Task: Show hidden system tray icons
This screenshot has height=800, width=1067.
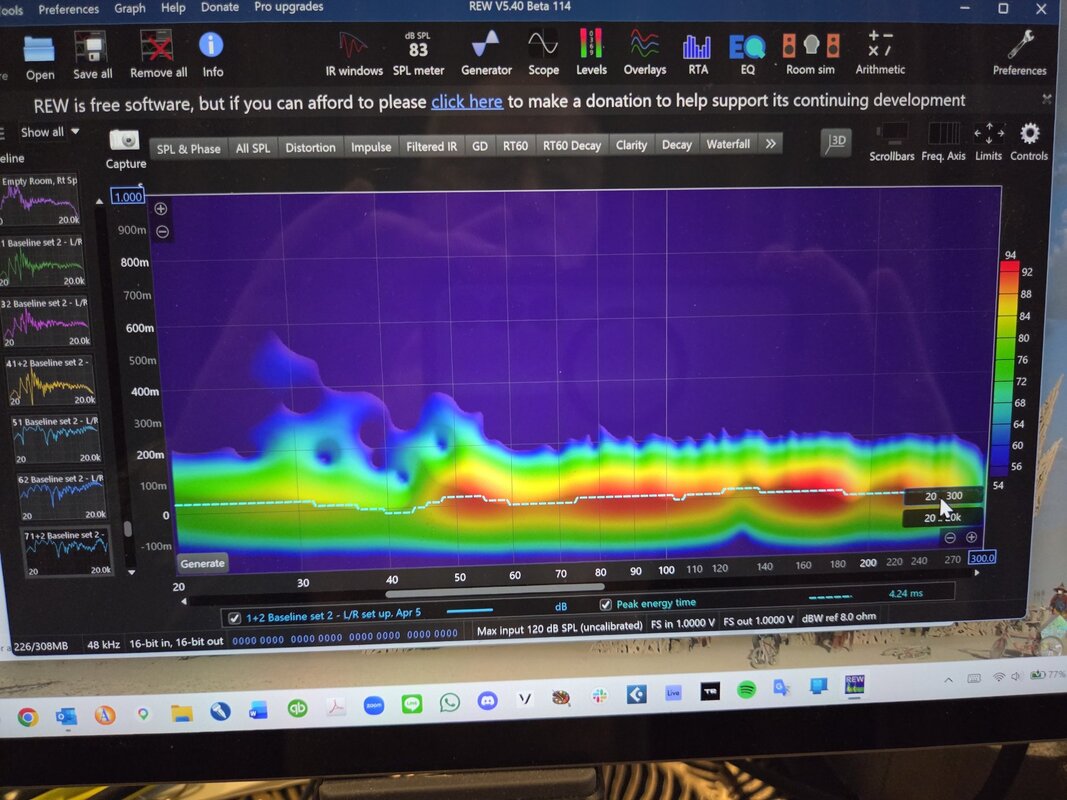Action: coord(948,680)
